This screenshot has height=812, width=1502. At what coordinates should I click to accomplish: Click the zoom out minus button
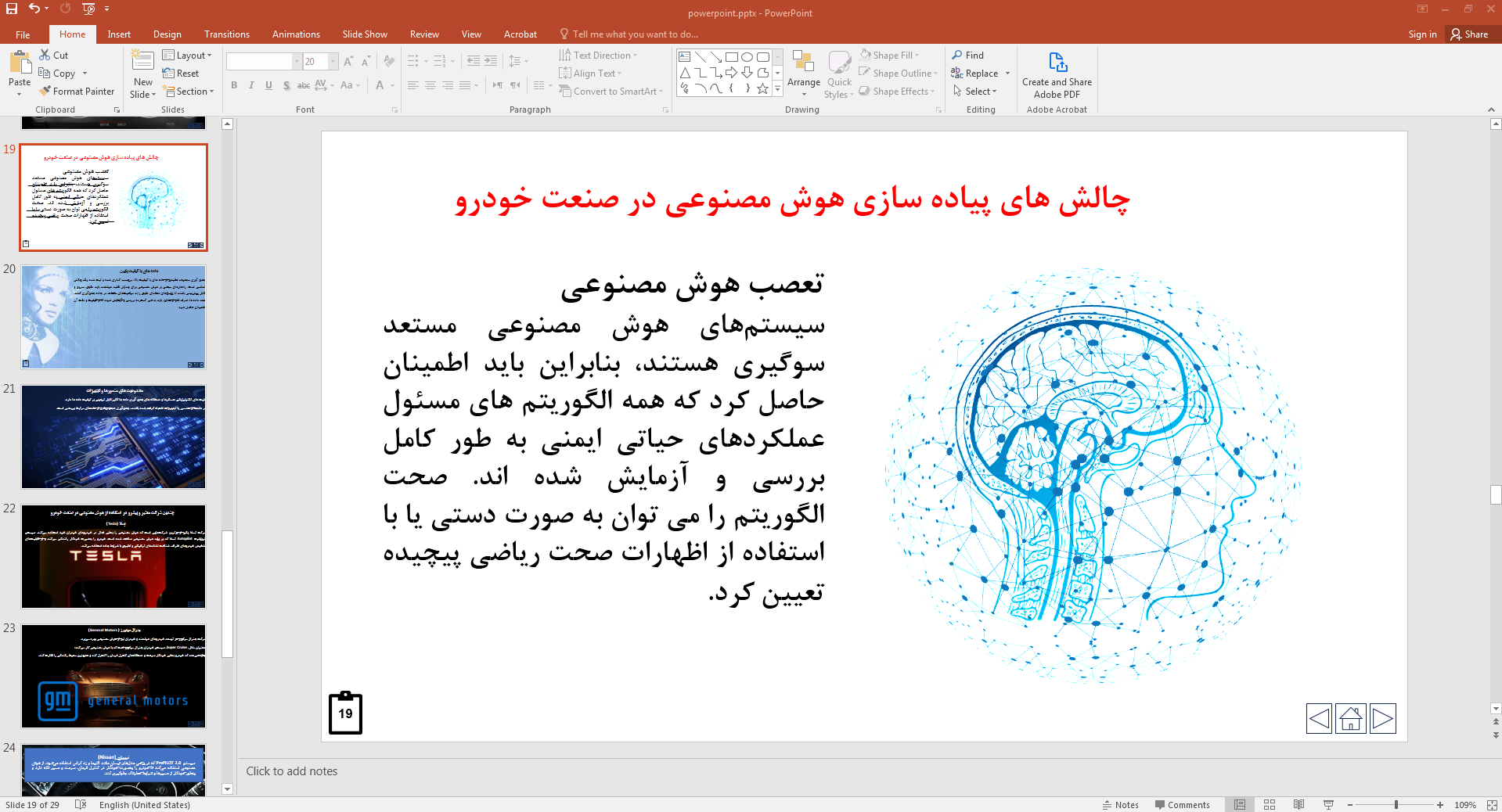coord(1350,804)
